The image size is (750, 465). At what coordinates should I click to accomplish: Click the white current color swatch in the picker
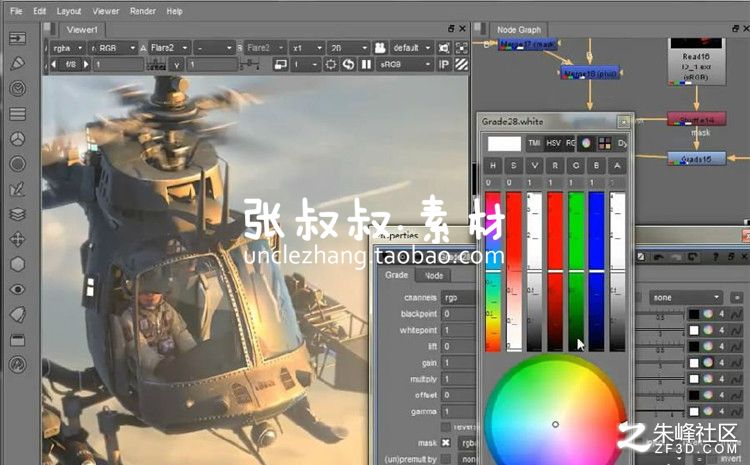pos(504,144)
